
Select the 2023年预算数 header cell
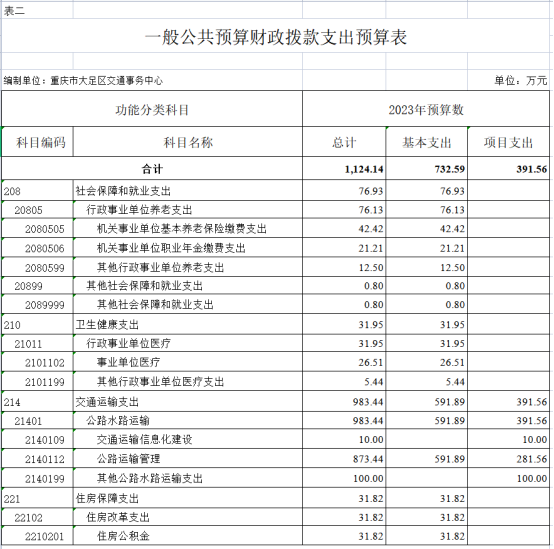coord(426,109)
